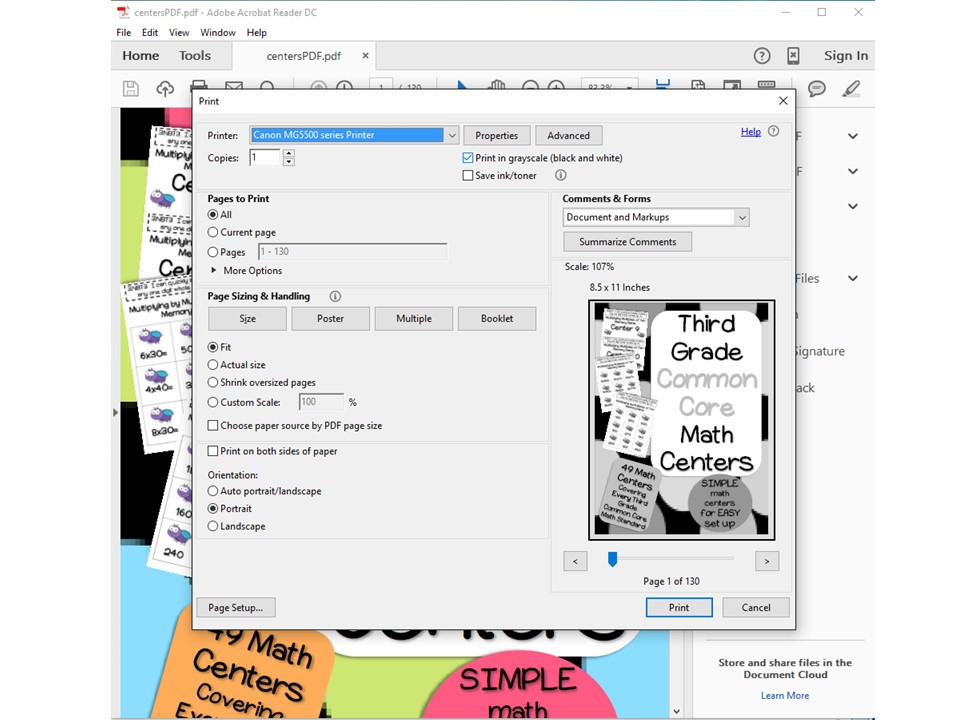Viewport: 960px width, 720px height.
Task: Open Page Setup dialog
Action: click(236, 607)
